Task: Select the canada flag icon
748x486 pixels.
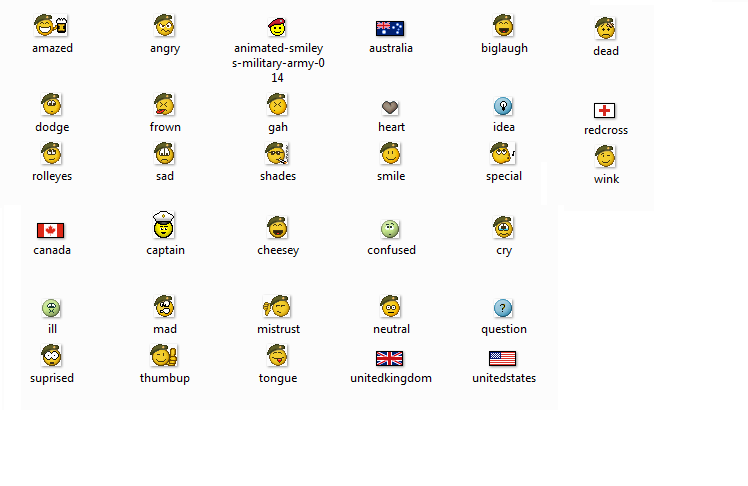Action: coord(51,230)
